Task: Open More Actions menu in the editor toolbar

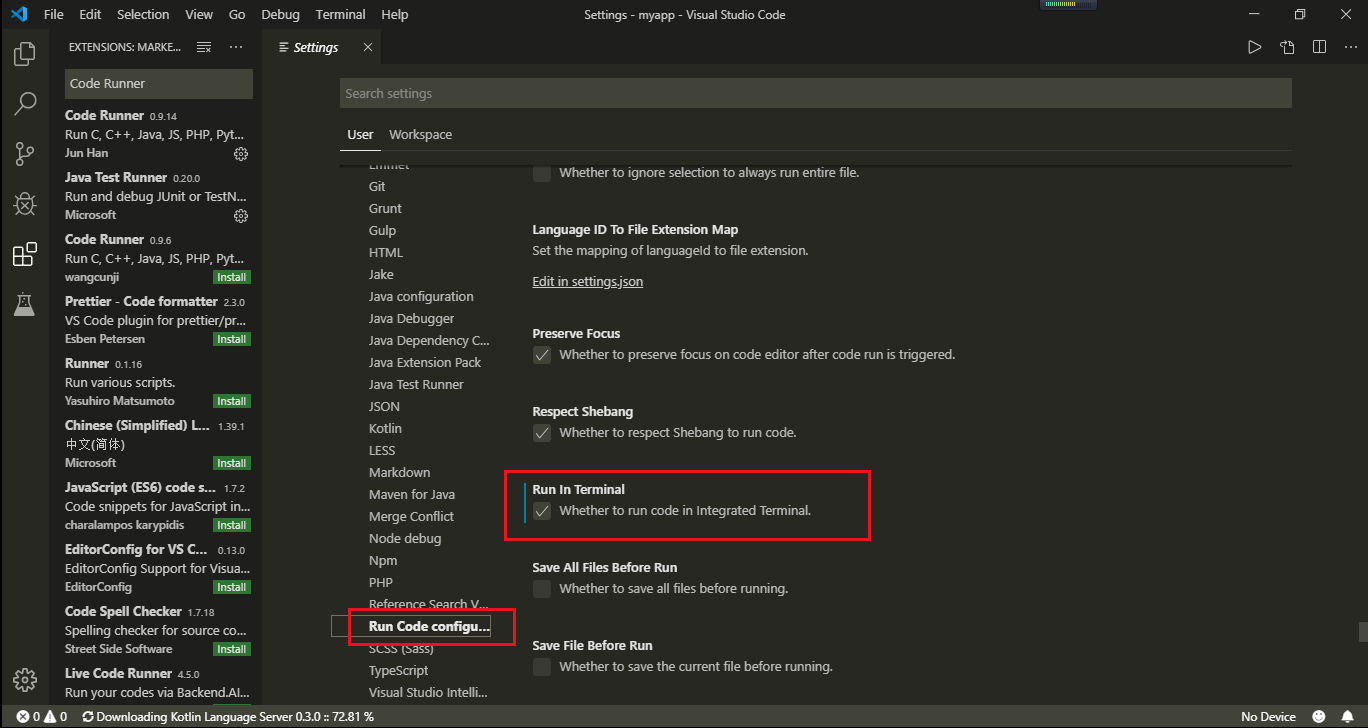Action: pos(1350,46)
